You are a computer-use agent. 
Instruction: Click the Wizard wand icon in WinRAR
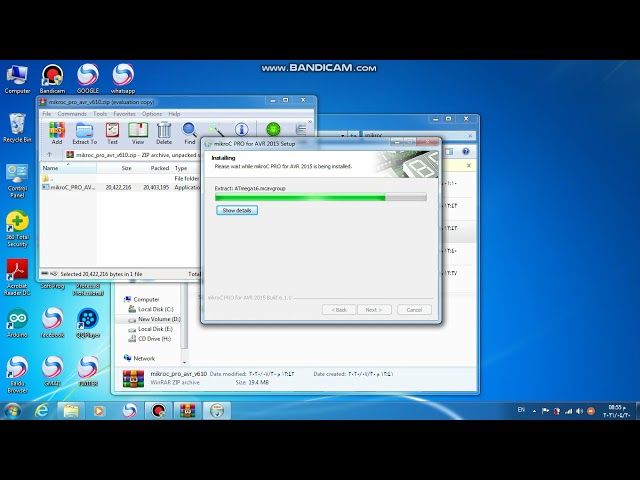pos(216,131)
